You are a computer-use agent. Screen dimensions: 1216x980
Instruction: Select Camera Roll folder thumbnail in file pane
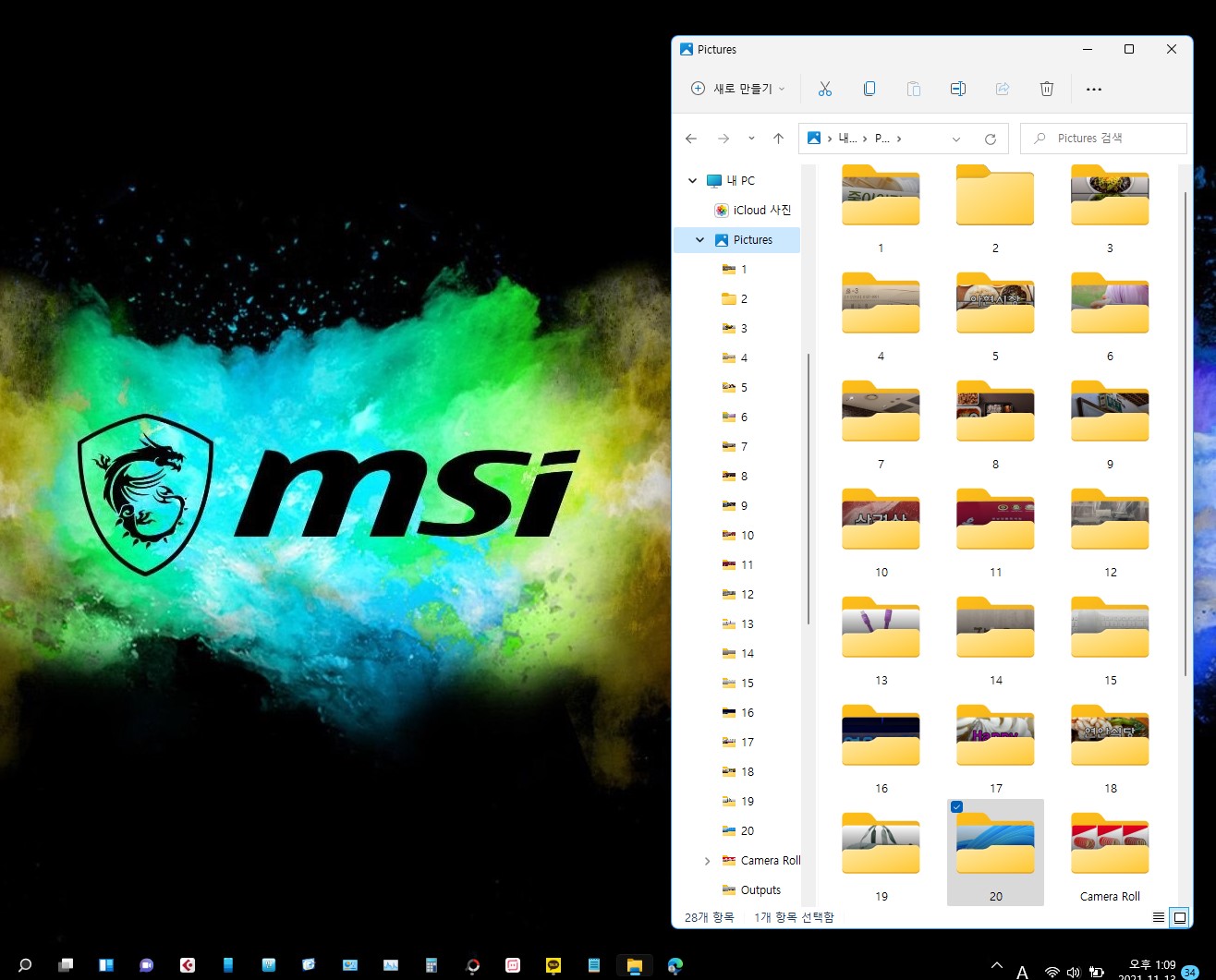[1110, 844]
